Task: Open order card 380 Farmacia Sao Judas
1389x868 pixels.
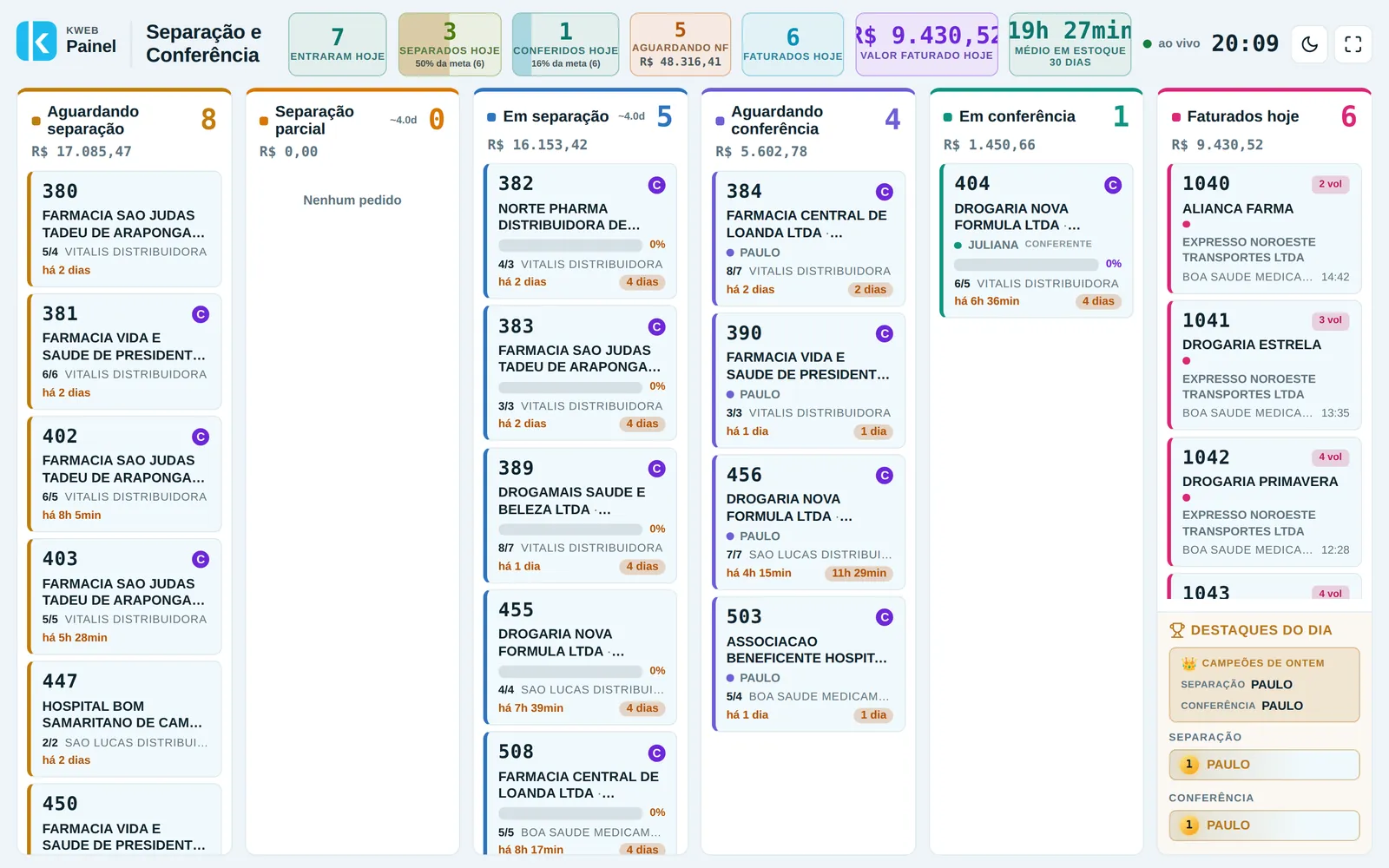Action: click(124, 229)
